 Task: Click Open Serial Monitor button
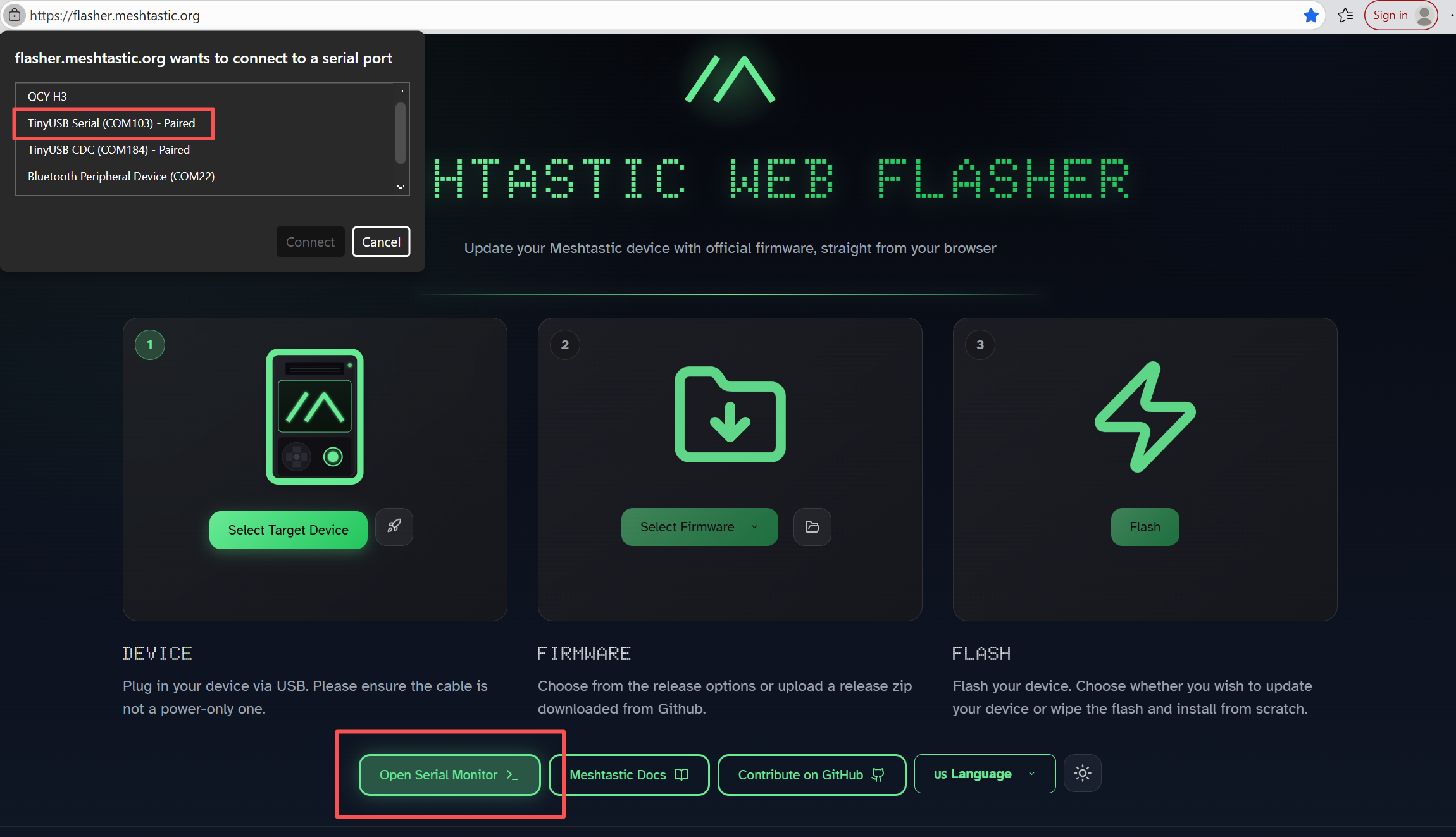449,775
